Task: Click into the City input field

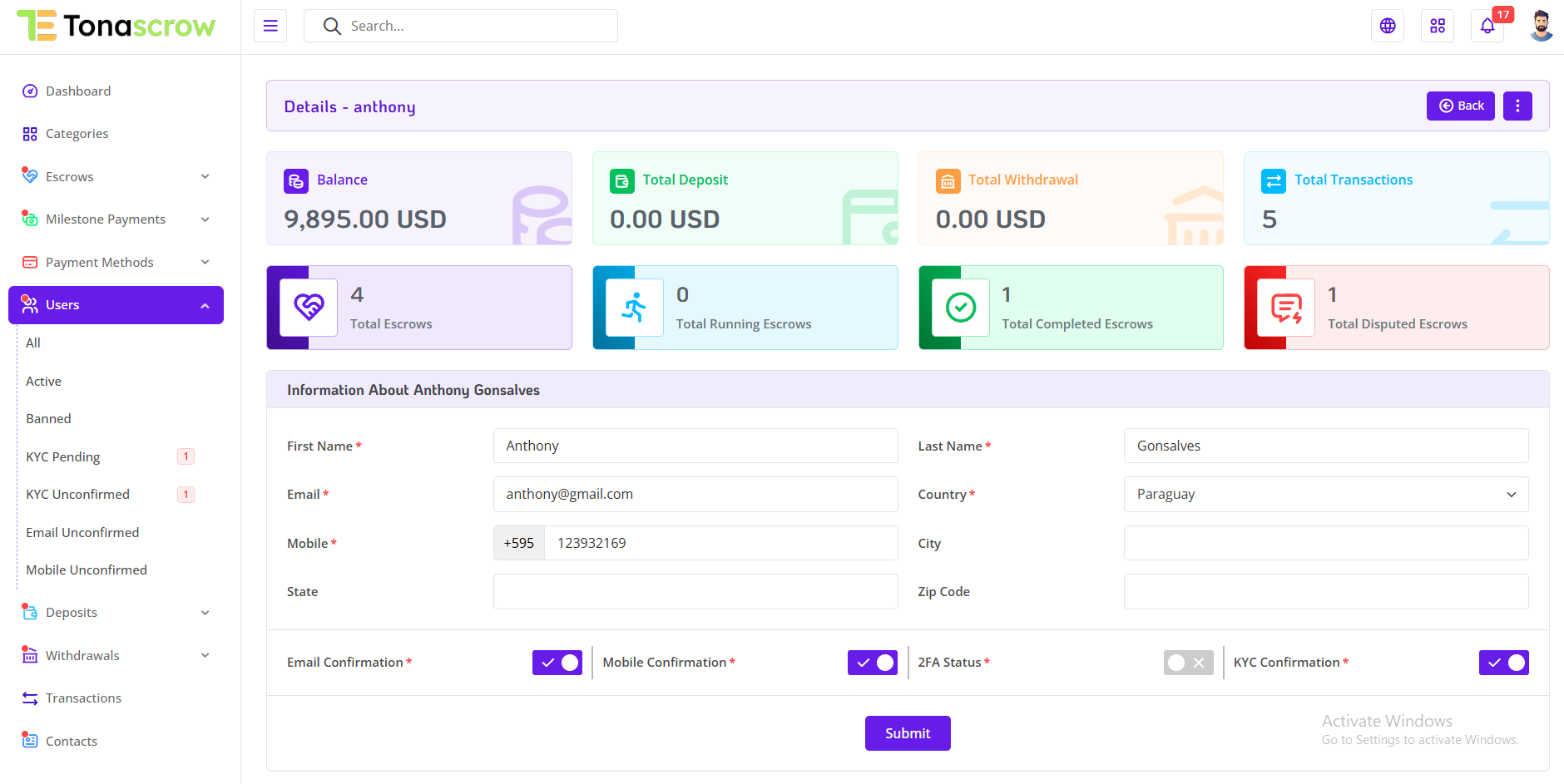Action: tap(1325, 543)
